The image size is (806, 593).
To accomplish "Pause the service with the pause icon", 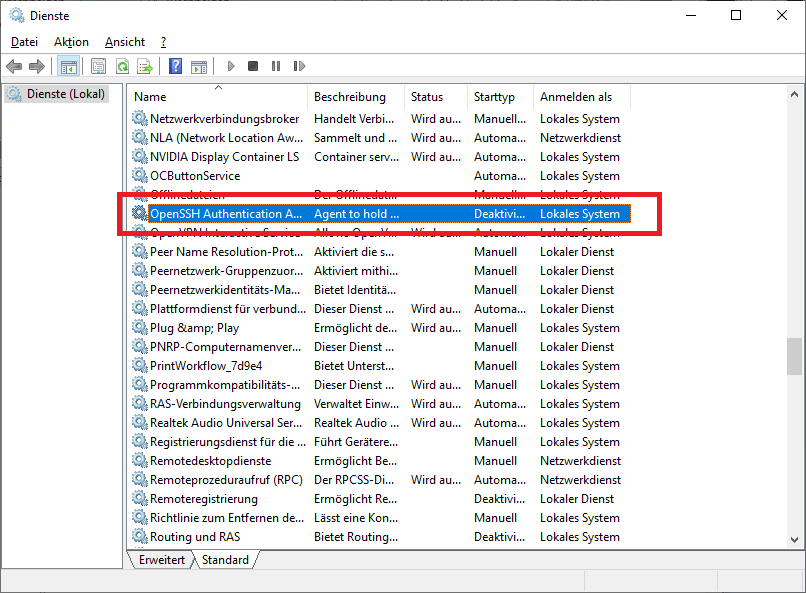I will tap(276, 67).
